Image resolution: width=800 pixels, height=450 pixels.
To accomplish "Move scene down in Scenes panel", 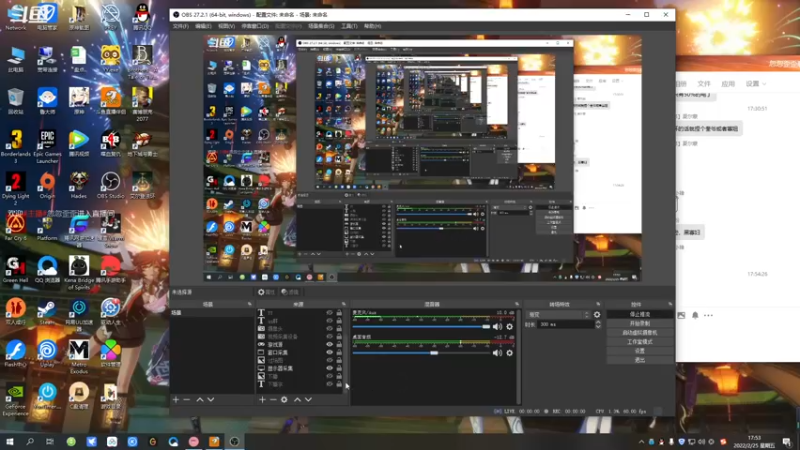I will [x=211, y=399].
